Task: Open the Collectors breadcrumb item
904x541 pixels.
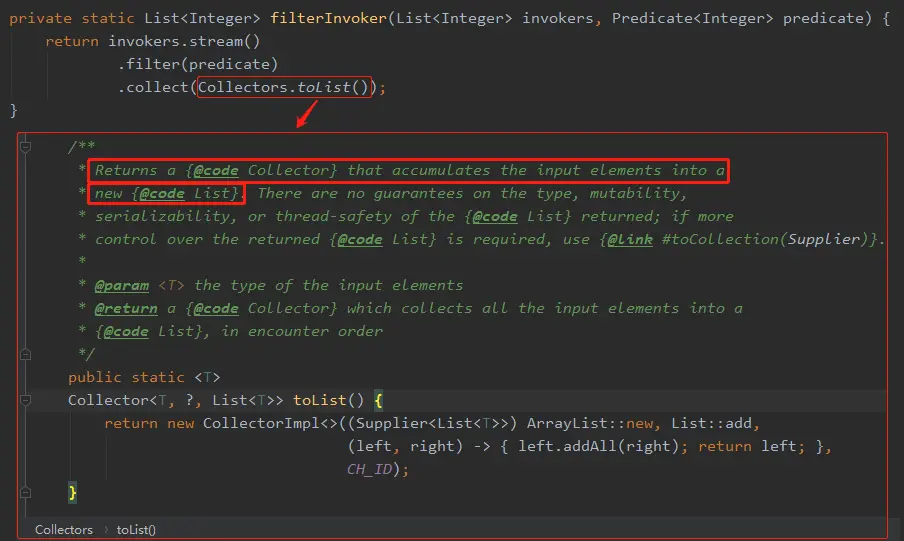Action: (x=63, y=529)
